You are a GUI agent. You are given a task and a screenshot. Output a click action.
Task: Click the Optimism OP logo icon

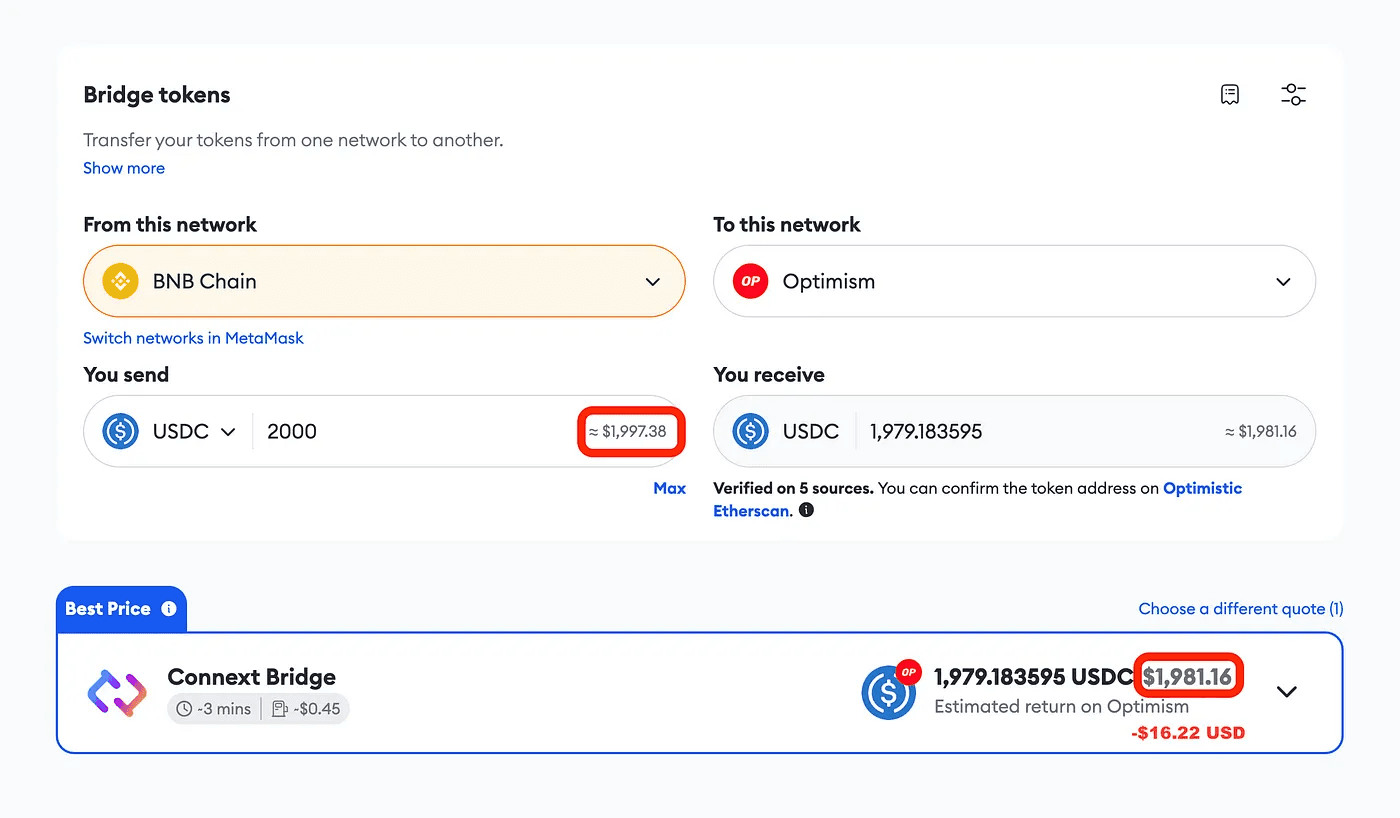[750, 281]
